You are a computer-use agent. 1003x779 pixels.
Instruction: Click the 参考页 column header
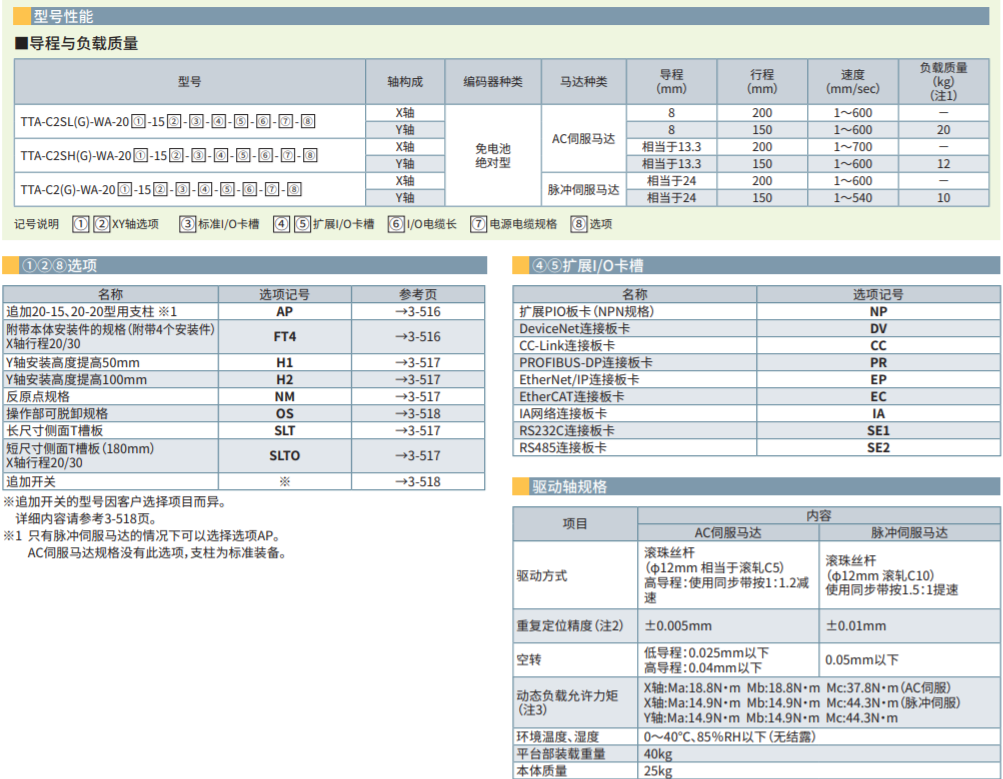click(x=418, y=294)
